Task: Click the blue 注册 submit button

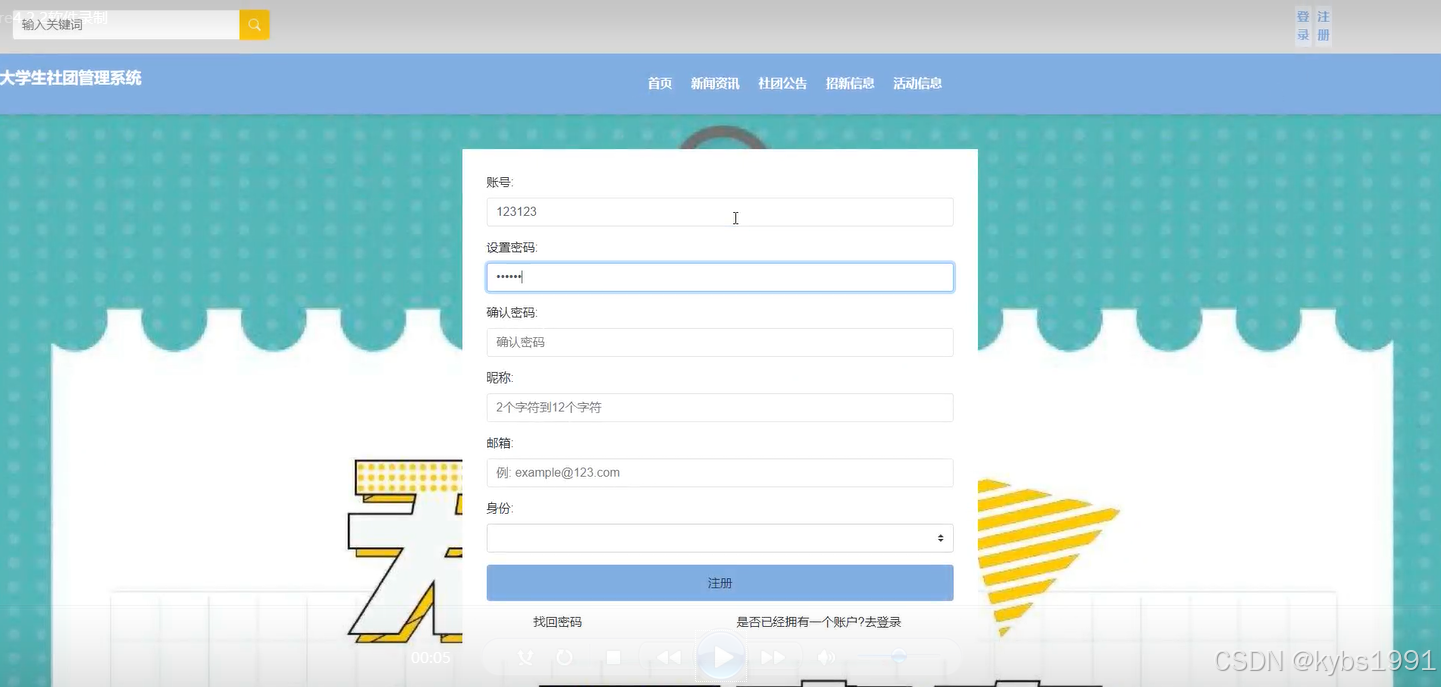Action: (720, 583)
